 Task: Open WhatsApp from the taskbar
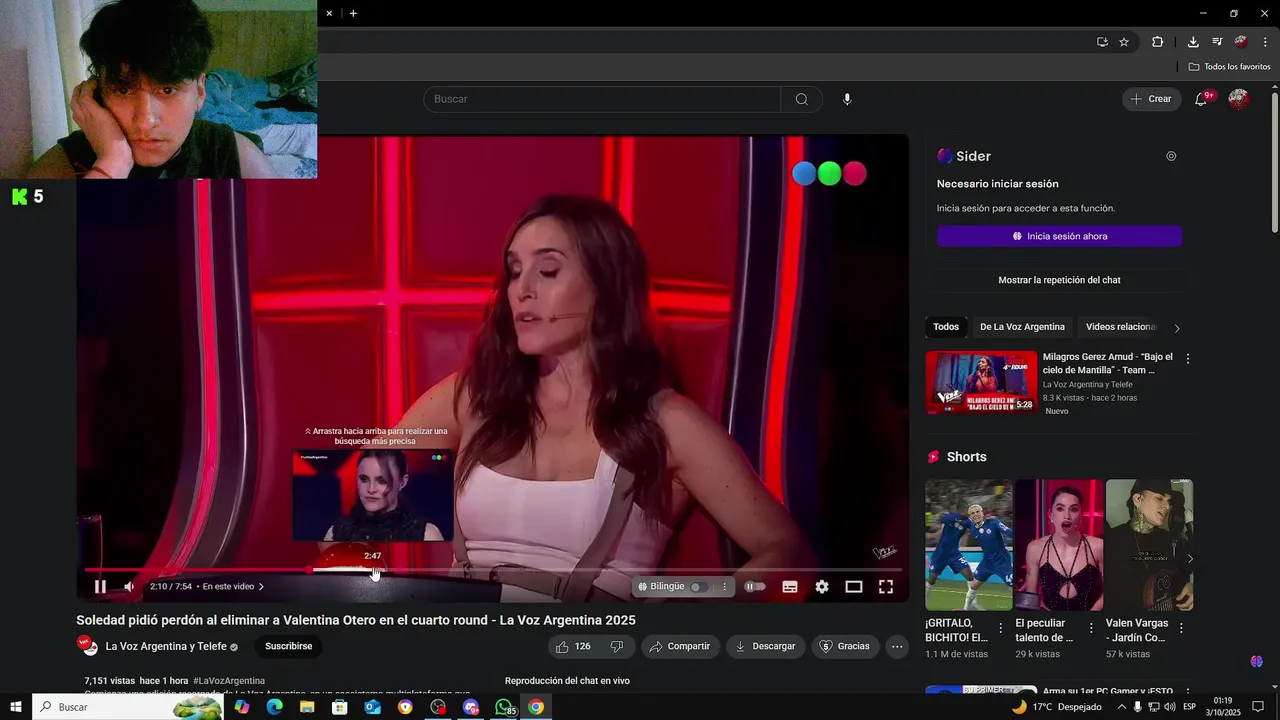[x=504, y=707]
